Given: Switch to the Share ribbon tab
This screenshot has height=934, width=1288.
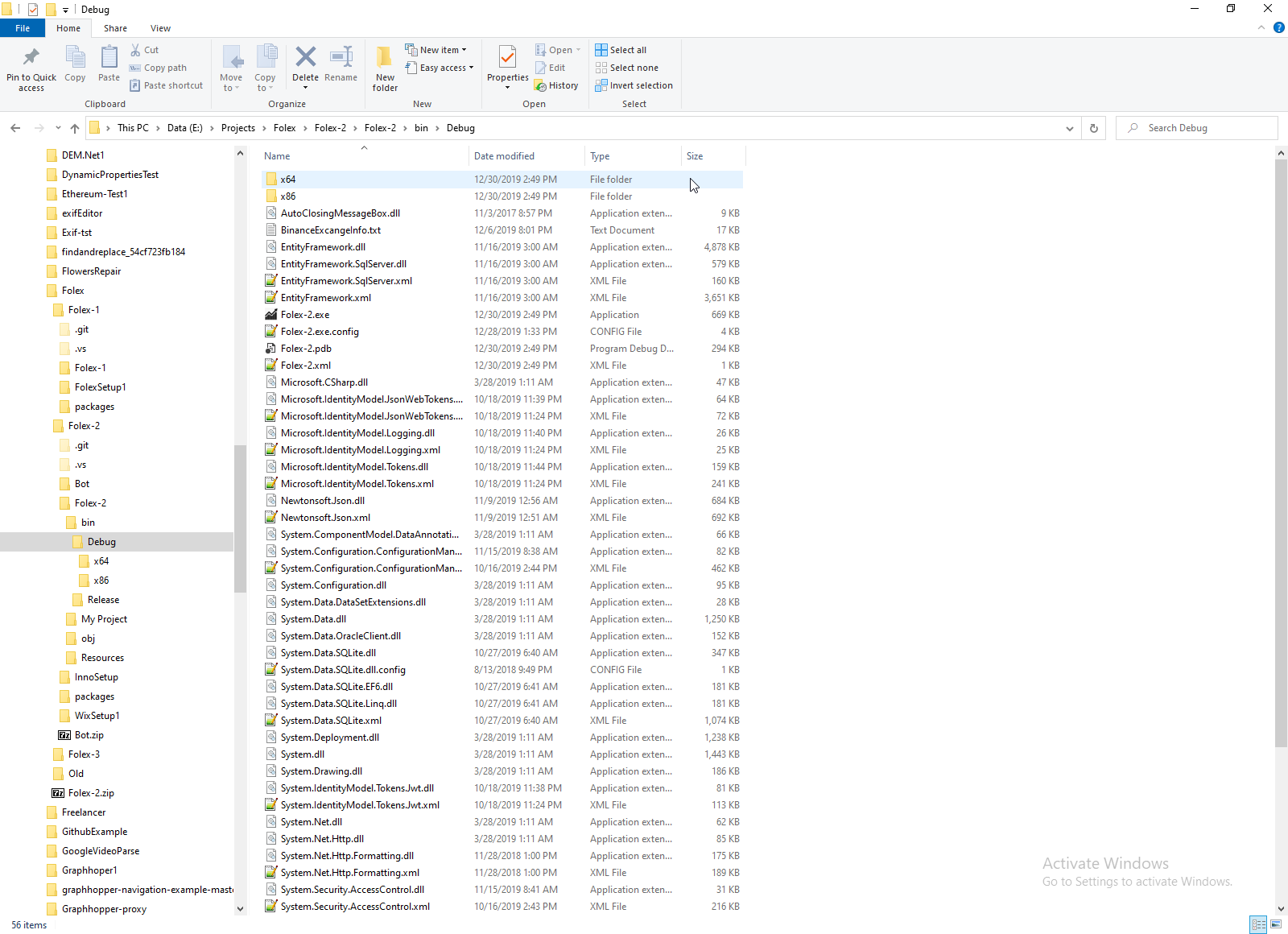Looking at the screenshot, I should pyautogui.click(x=115, y=28).
